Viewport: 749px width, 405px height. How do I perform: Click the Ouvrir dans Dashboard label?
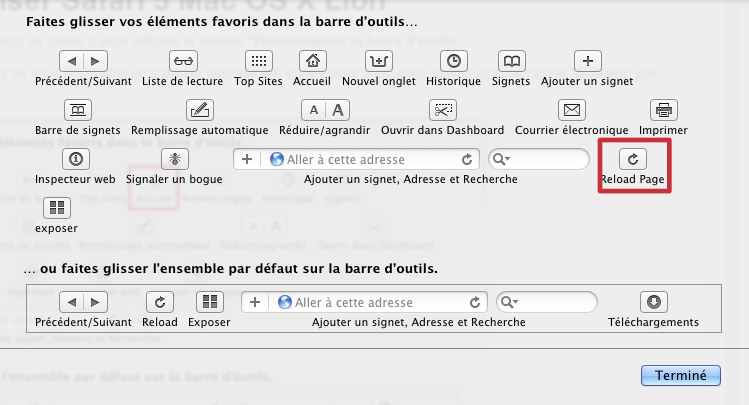point(442,130)
